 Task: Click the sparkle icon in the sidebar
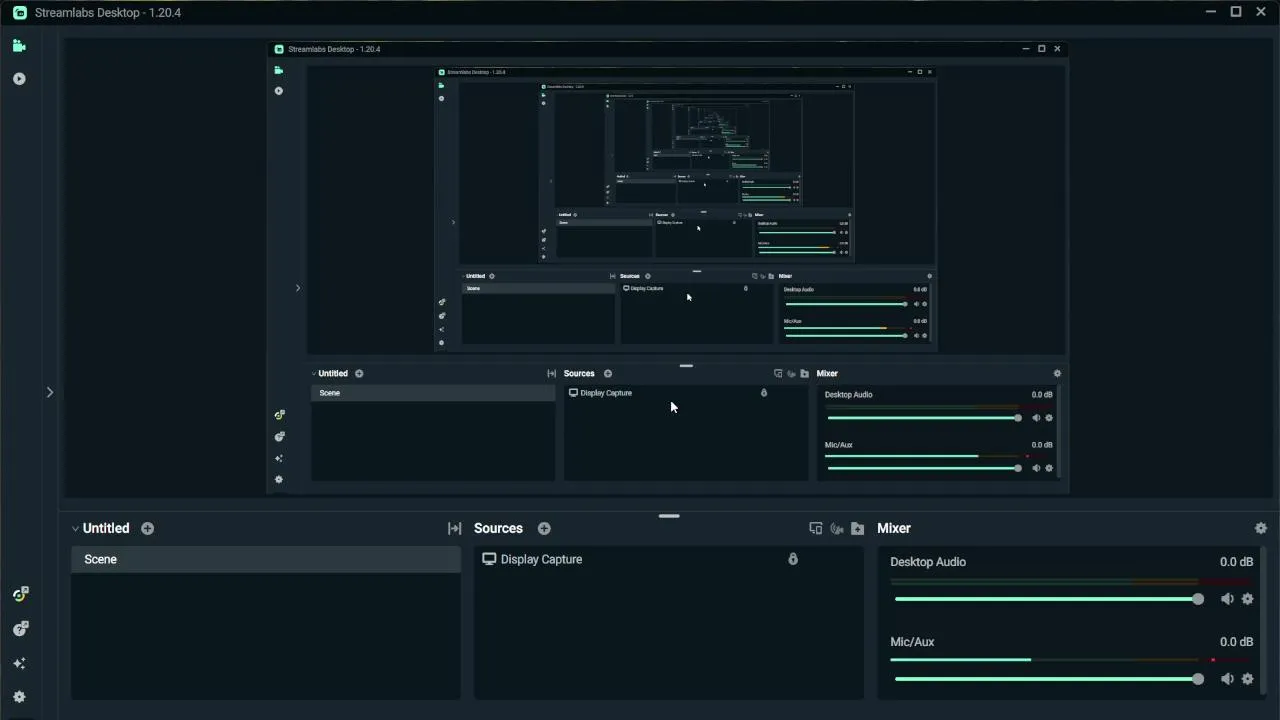pyautogui.click(x=19, y=663)
